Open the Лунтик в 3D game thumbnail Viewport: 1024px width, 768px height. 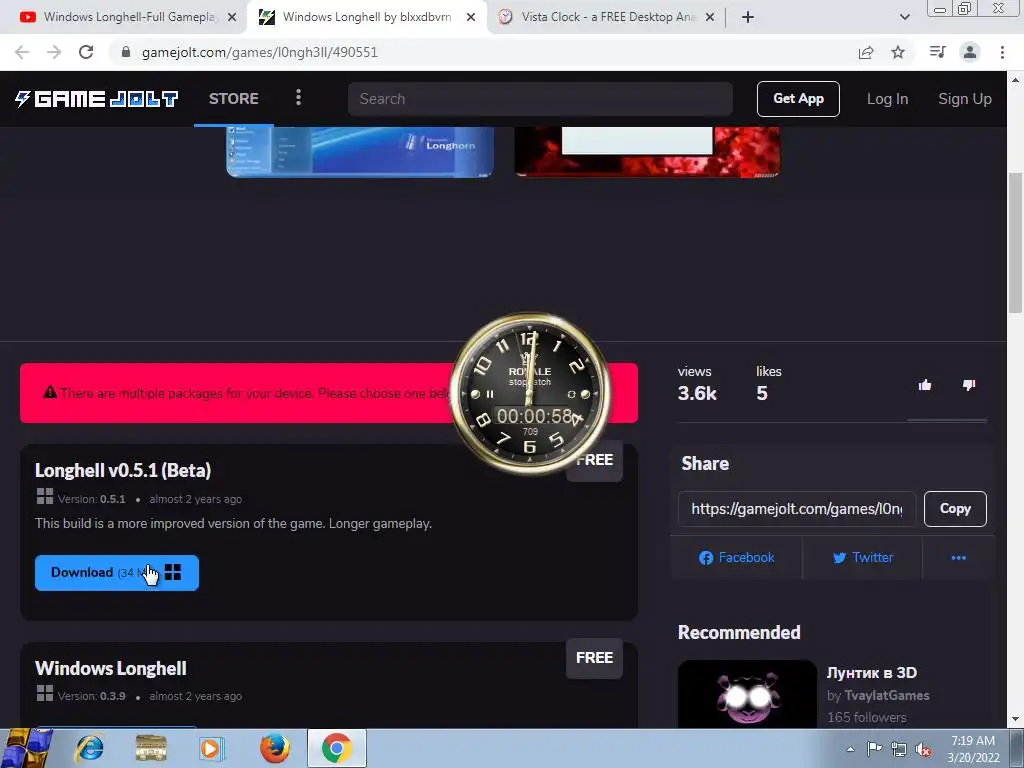click(x=747, y=694)
